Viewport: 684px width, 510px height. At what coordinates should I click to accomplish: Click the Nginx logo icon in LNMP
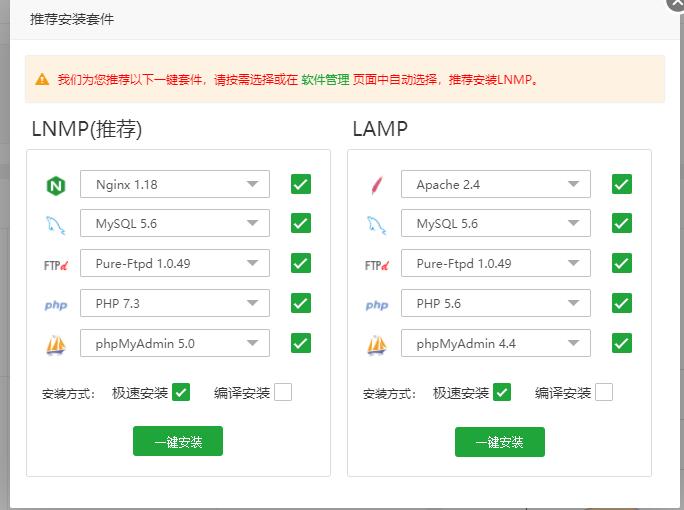[56, 185]
